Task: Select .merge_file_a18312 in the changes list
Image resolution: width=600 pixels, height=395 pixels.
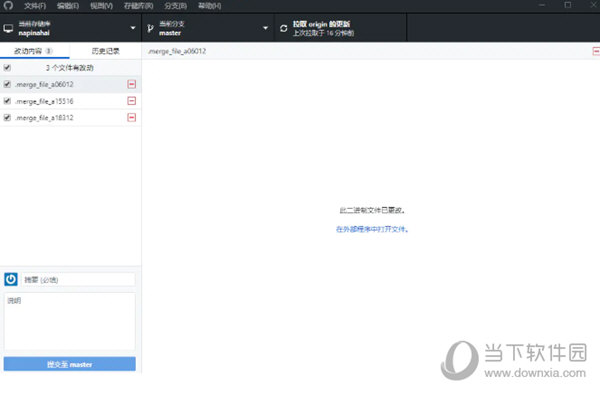Action: coord(70,118)
